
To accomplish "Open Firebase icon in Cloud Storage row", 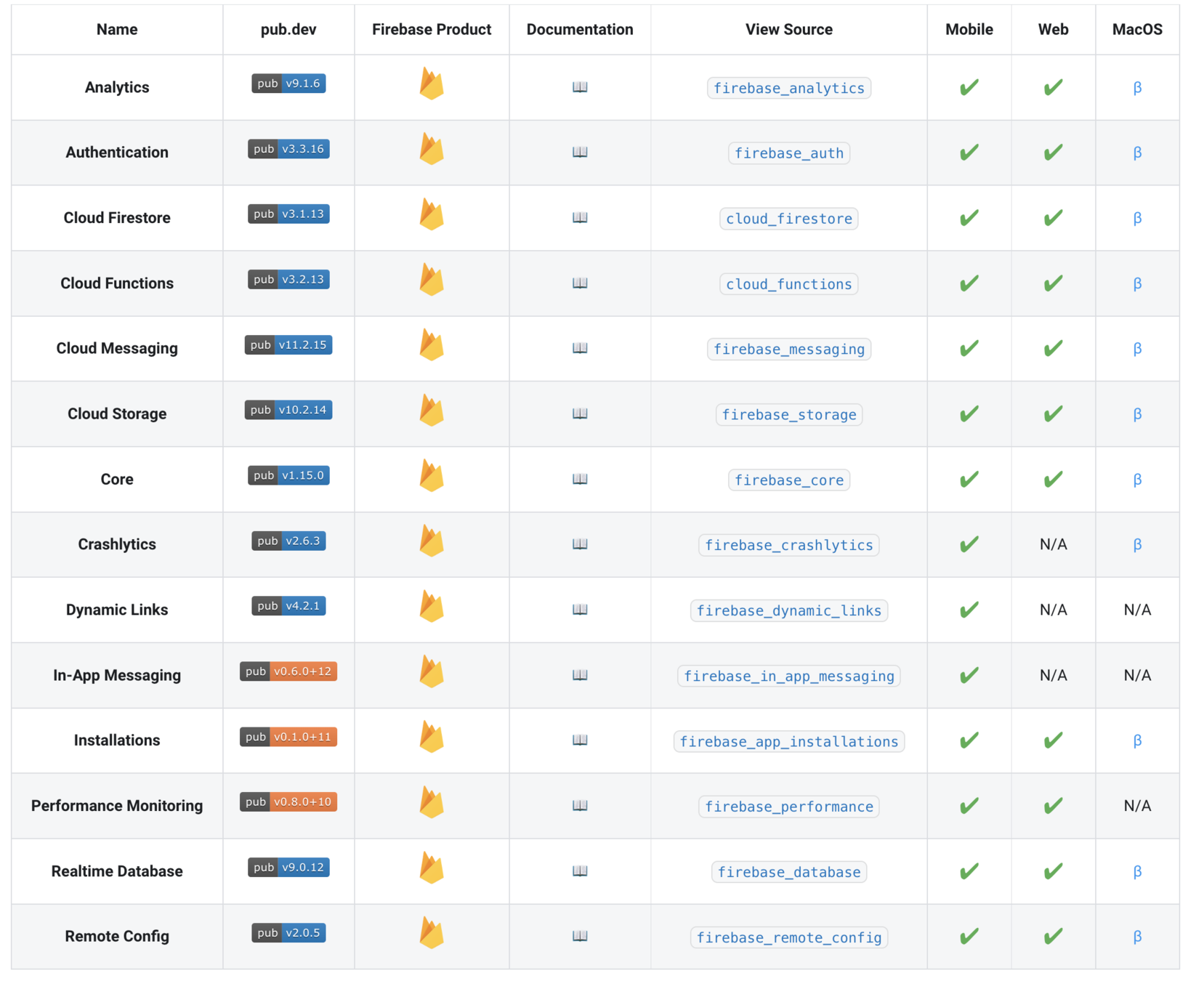I will point(432,410).
